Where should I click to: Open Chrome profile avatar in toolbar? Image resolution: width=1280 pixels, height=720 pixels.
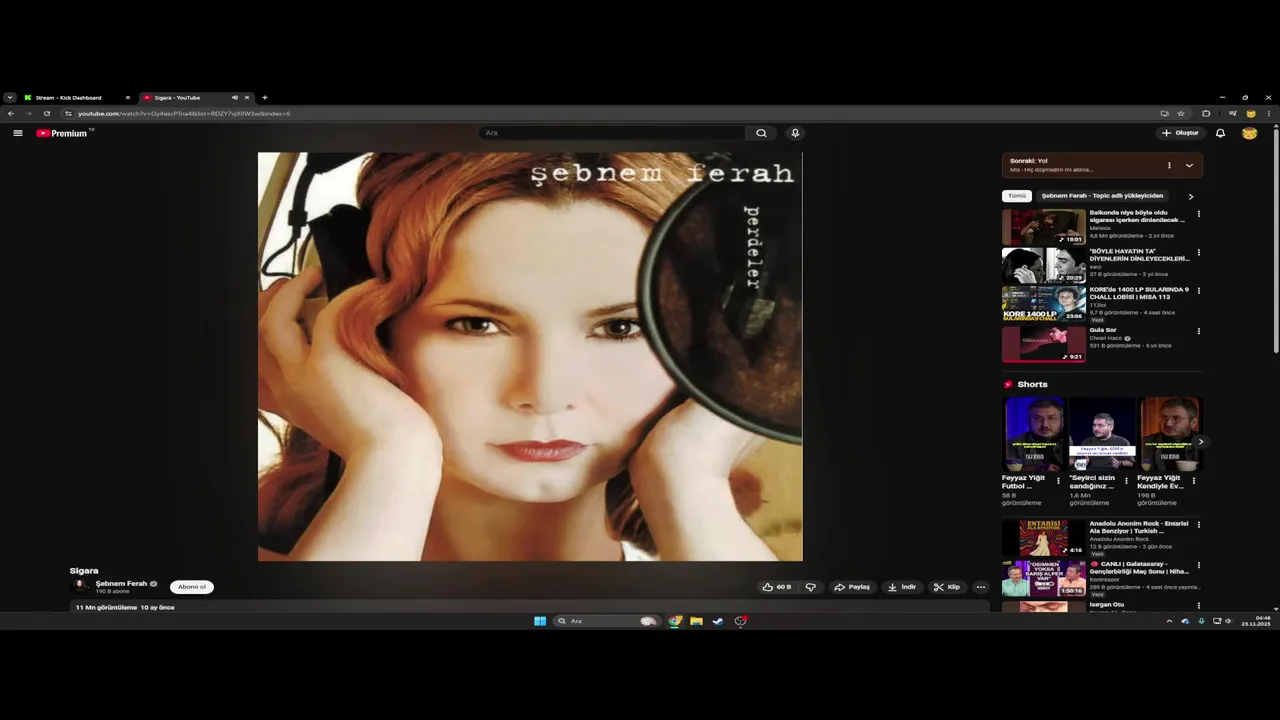coord(1250,113)
